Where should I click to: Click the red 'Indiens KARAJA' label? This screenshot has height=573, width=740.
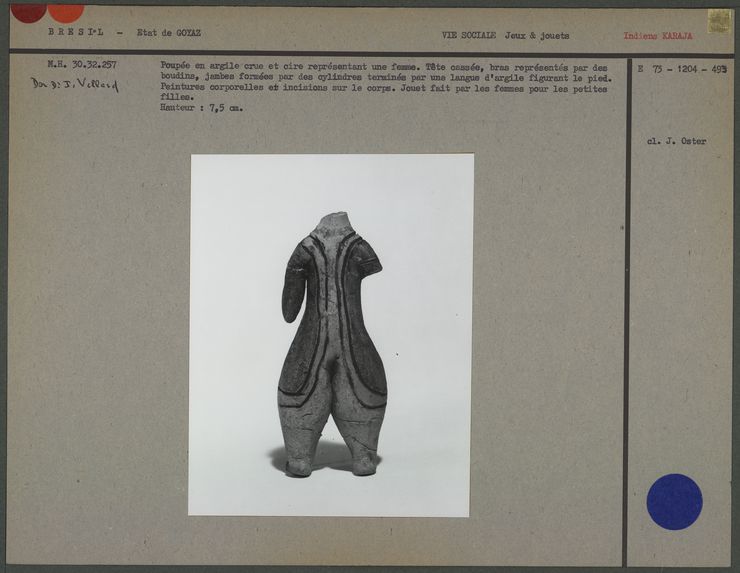[657, 35]
